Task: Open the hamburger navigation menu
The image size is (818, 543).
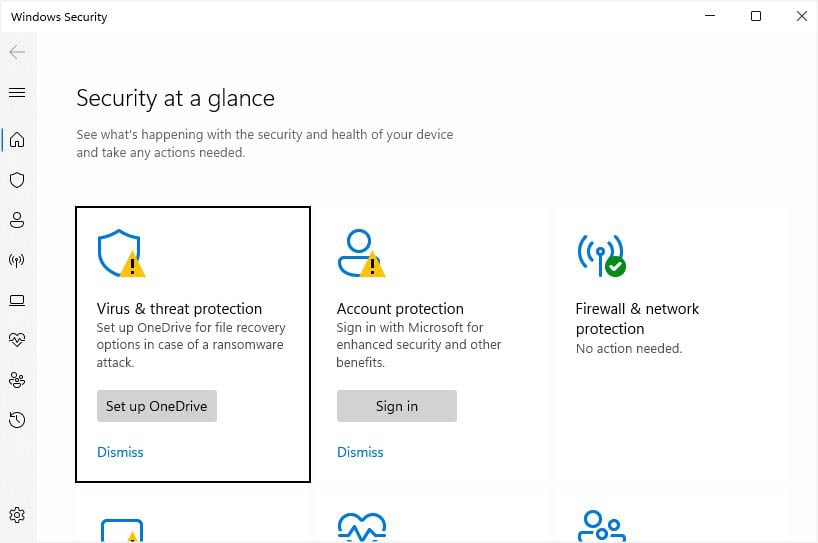Action: pyautogui.click(x=17, y=92)
